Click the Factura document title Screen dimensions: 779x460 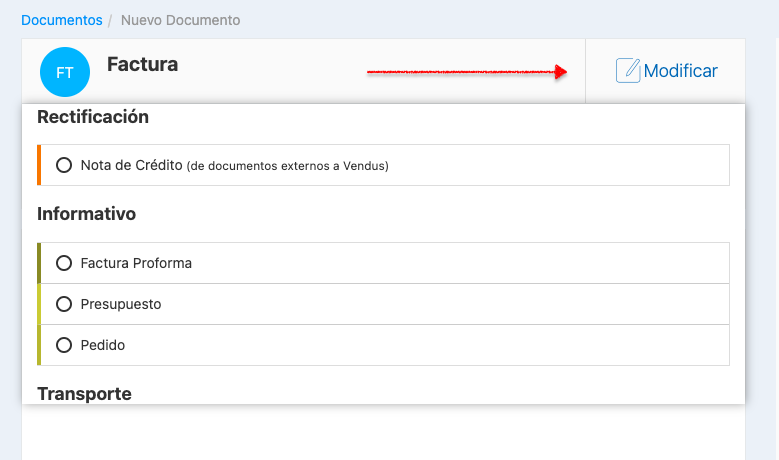click(142, 65)
